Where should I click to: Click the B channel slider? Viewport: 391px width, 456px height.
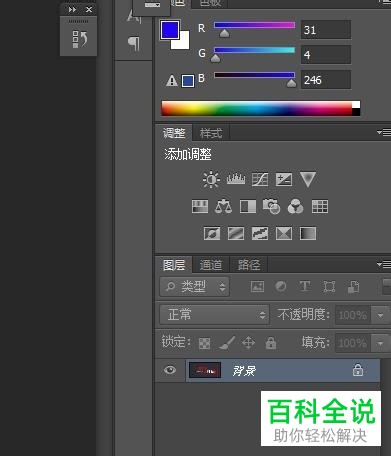coord(255,75)
